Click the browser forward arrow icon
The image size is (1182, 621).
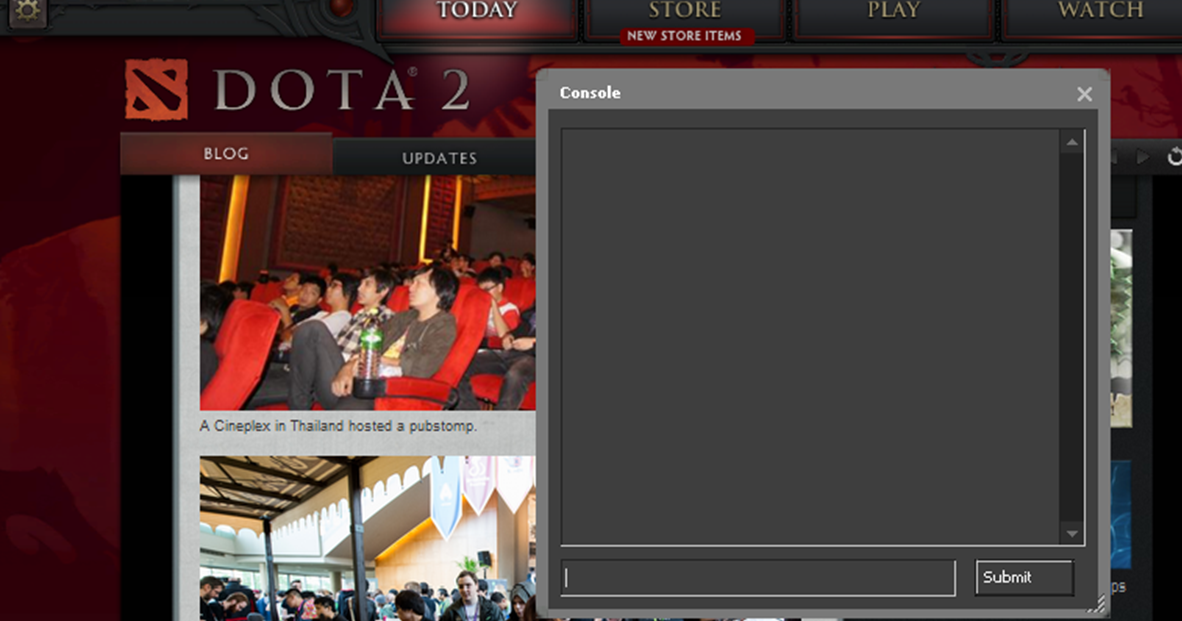[1143, 157]
